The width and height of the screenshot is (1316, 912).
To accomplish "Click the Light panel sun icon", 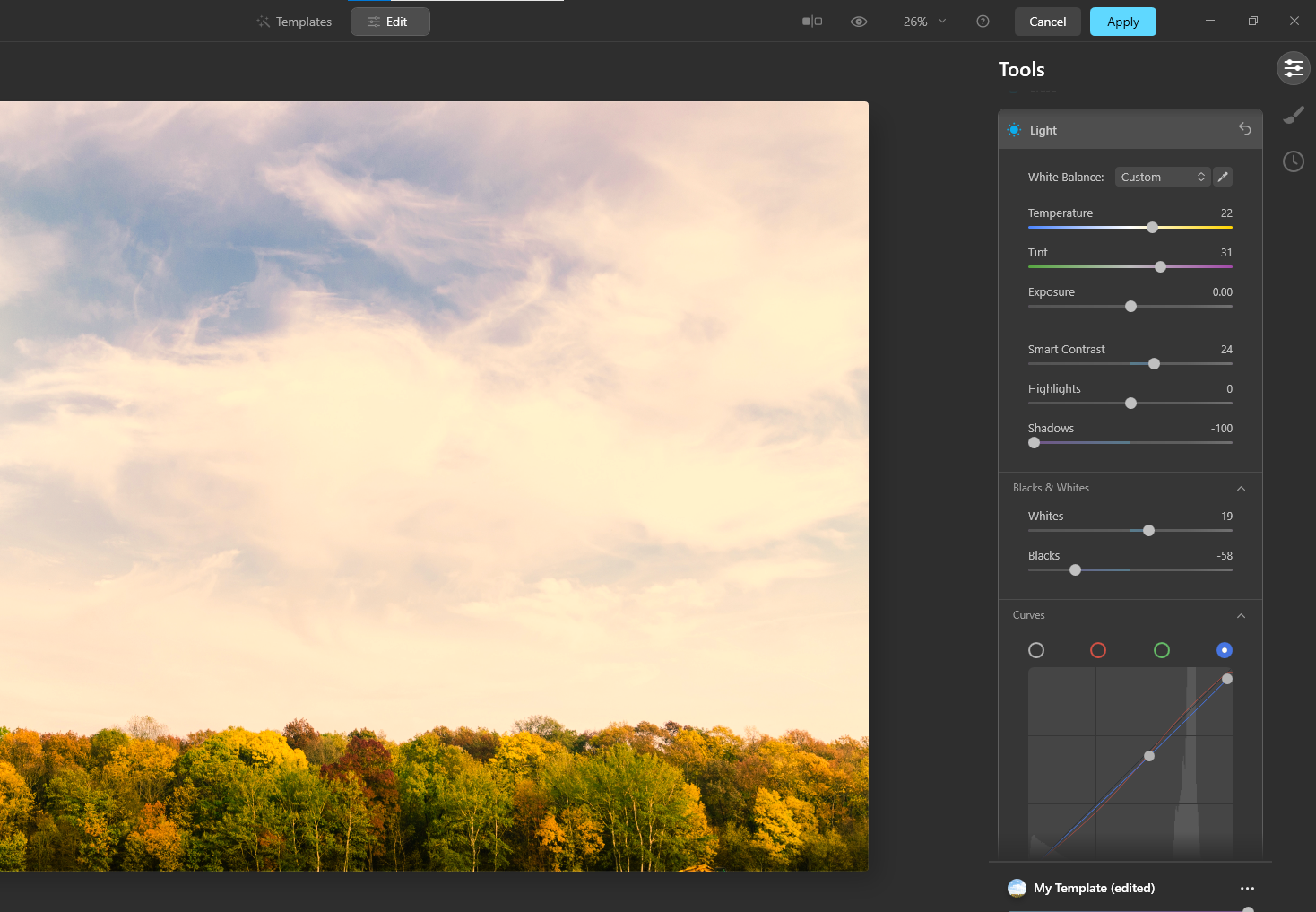I will click(x=1014, y=129).
